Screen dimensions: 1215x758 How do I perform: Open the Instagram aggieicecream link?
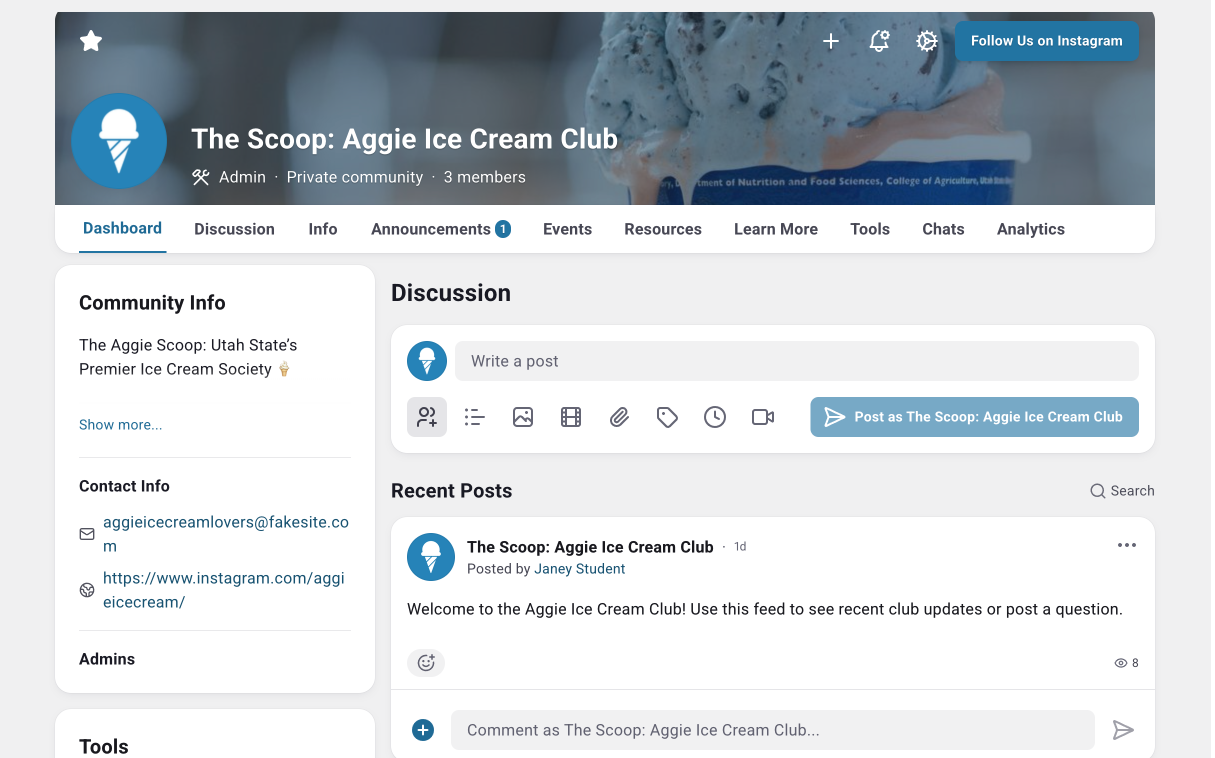pyautogui.click(x=224, y=590)
